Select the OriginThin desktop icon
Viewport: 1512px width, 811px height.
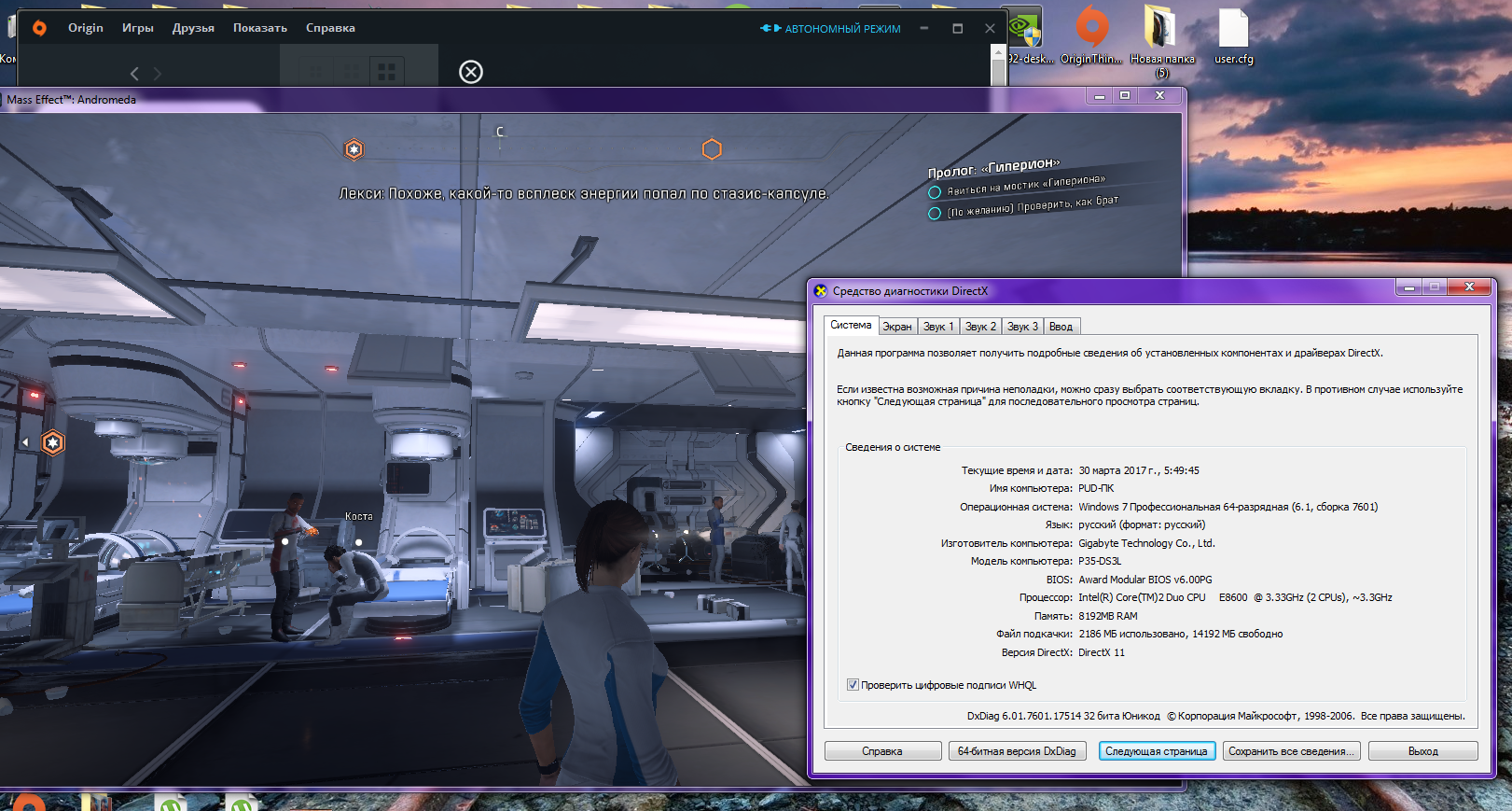[x=1091, y=37]
